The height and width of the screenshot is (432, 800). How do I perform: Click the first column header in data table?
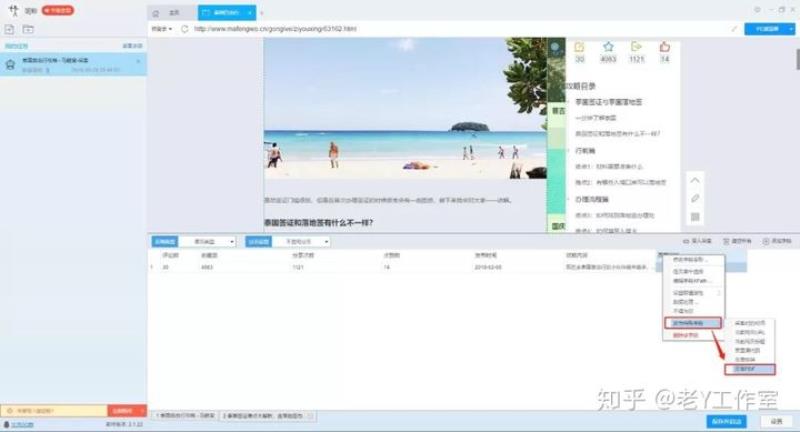pyautogui.click(x=170, y=255)
